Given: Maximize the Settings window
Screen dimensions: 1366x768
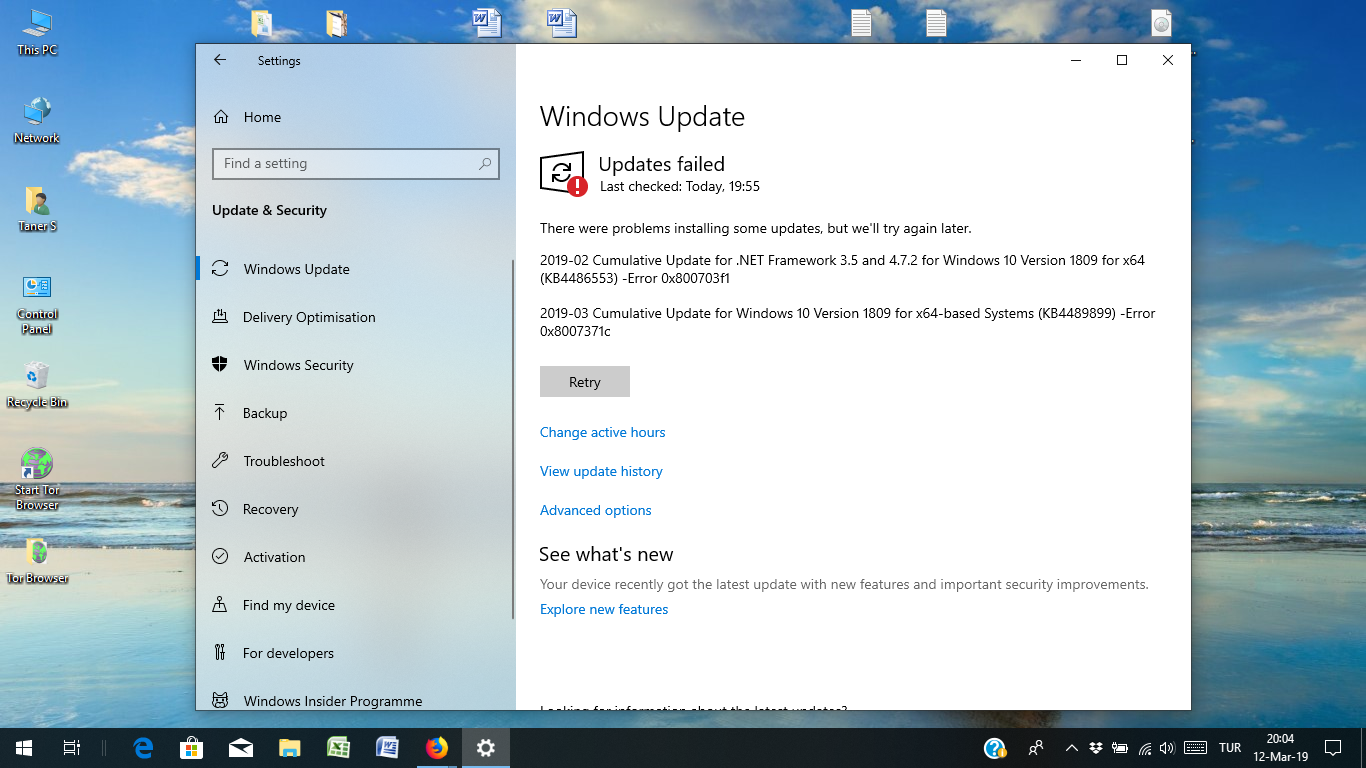Looking at the screenshot, I should pyautogui.click(x=1122, y=60).
